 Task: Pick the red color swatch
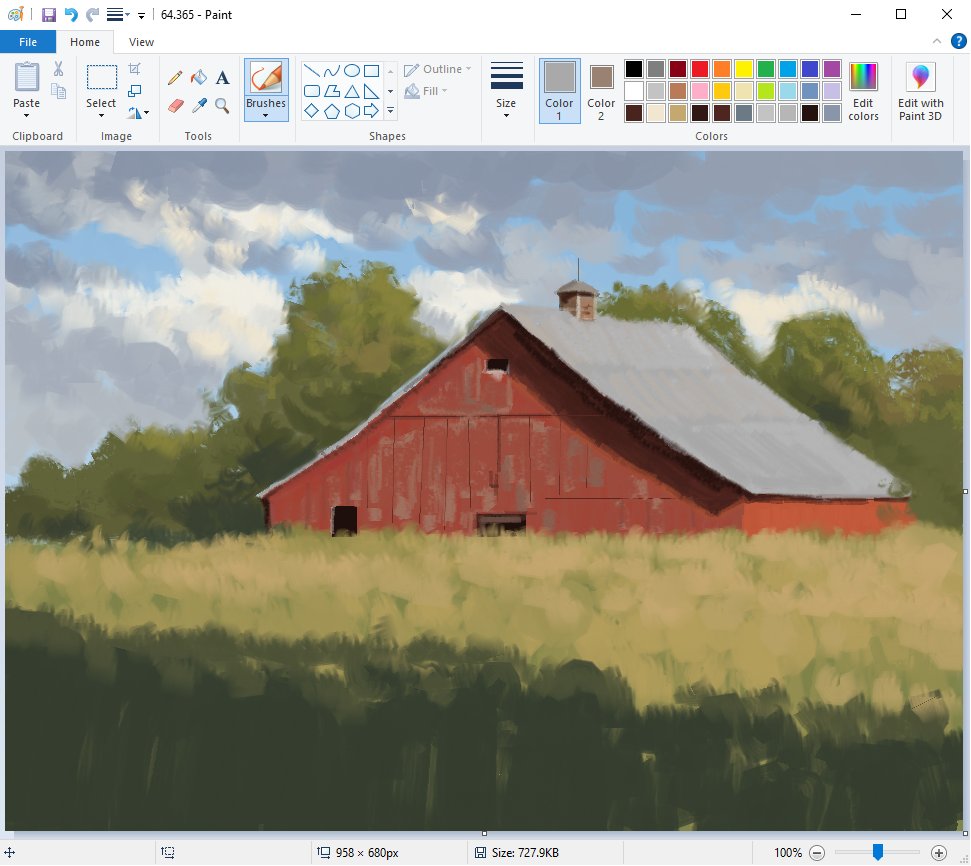pyautogui.click(x=700, y=69)
